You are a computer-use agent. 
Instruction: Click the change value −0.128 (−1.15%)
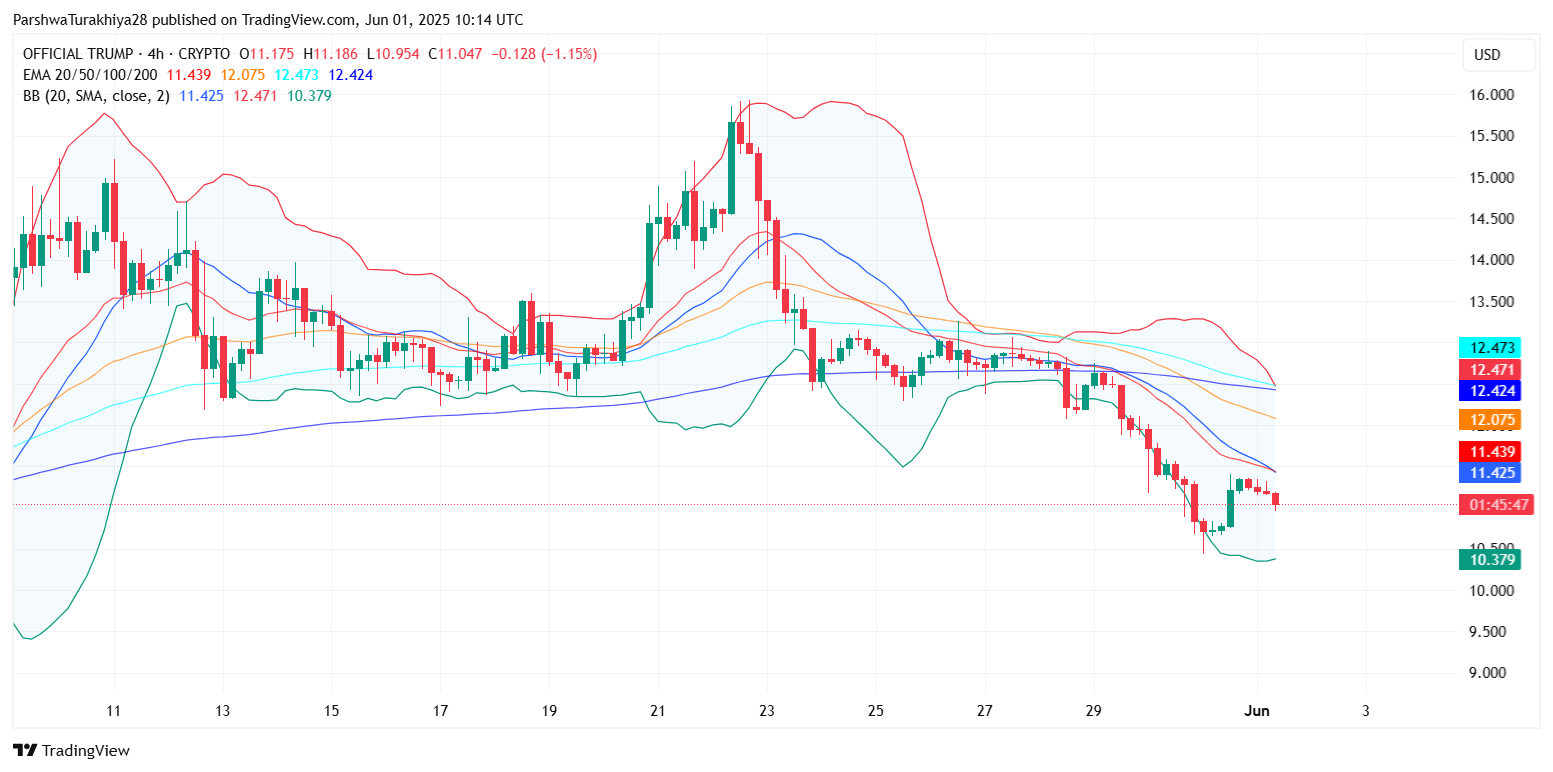coord(544,54)
